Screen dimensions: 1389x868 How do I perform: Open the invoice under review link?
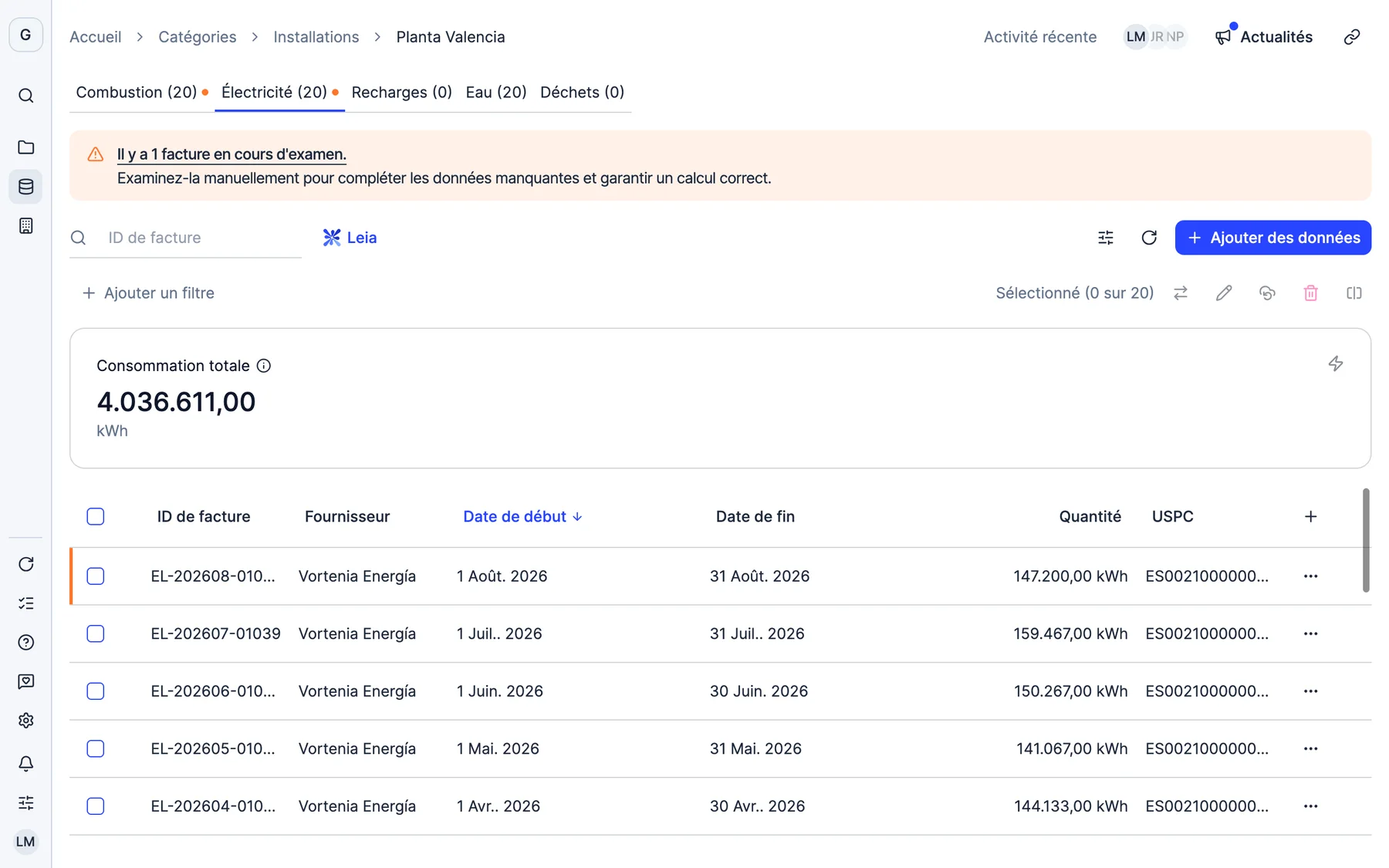pos(231,154)
